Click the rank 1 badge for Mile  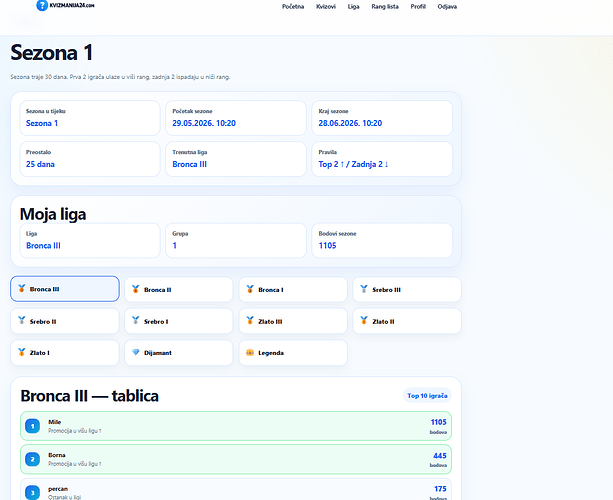[32, 426]
